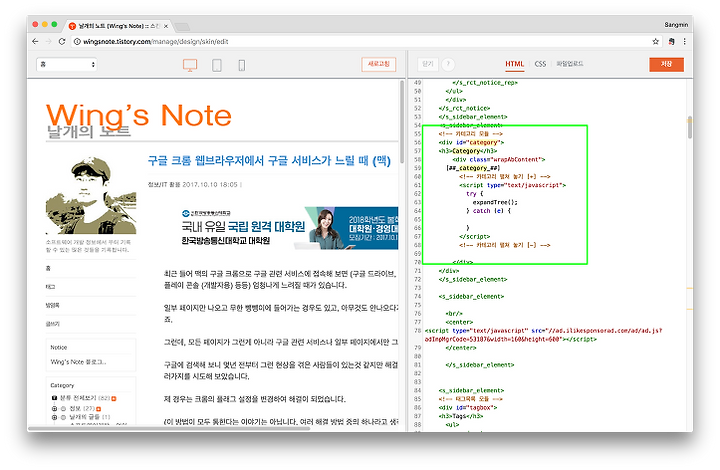Screen dimensions: 720x470
Task: Switch to the 파일업로드 tab
Action: [569, 64]
